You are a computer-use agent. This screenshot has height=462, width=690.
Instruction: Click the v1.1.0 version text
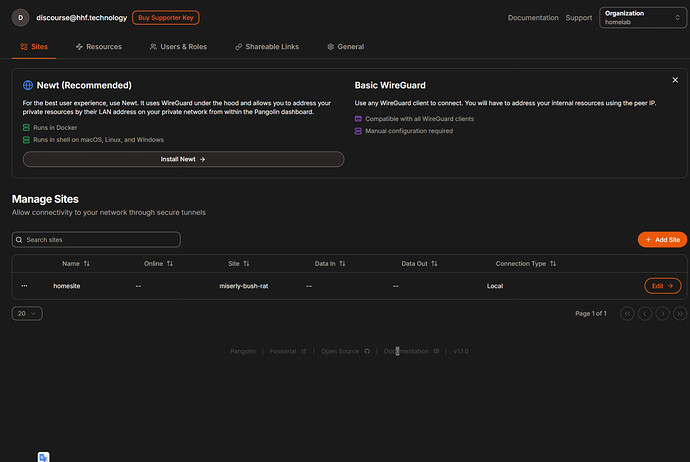click(461, 351)
